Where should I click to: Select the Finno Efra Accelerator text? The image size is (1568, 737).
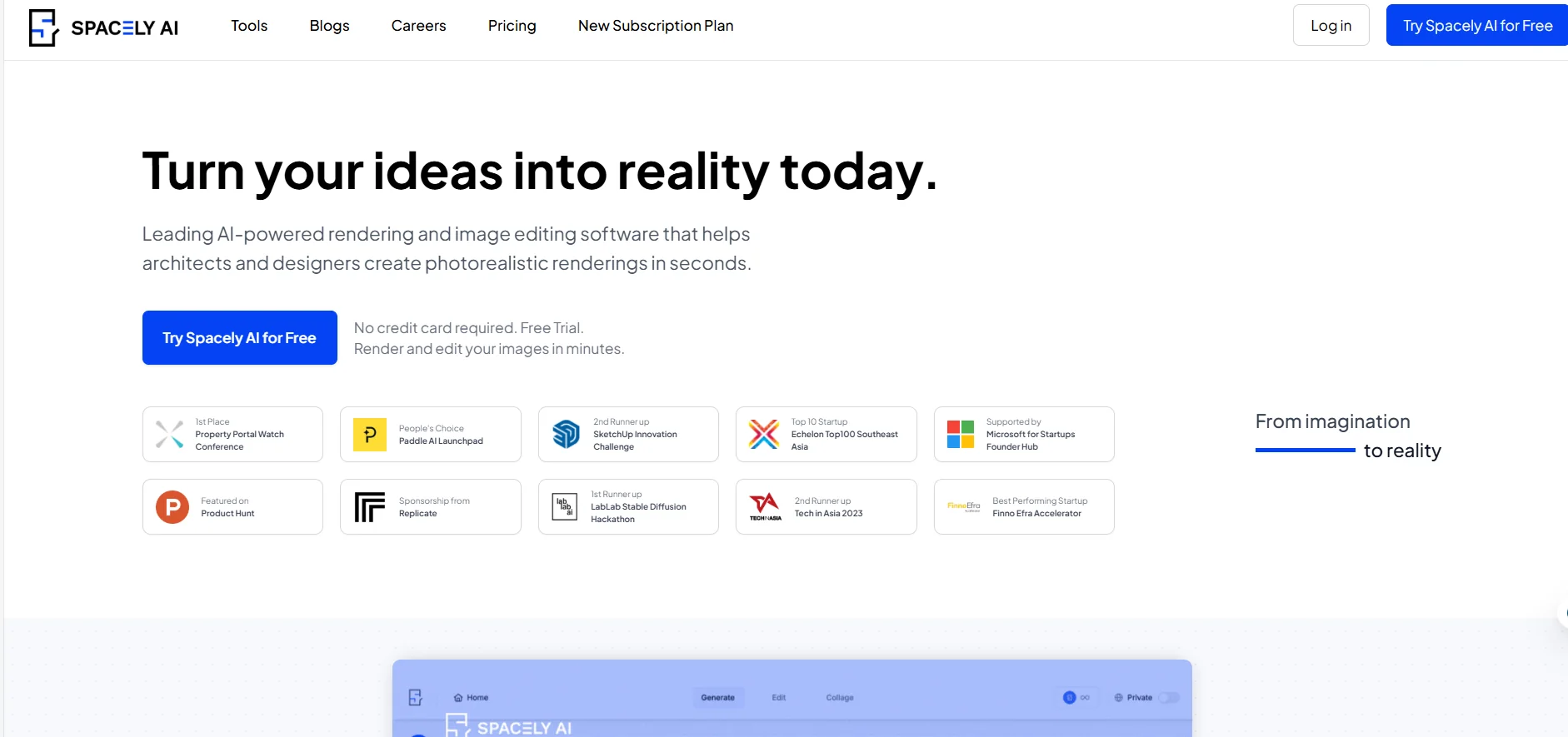pyautogui.click(x=1036, y=513)
